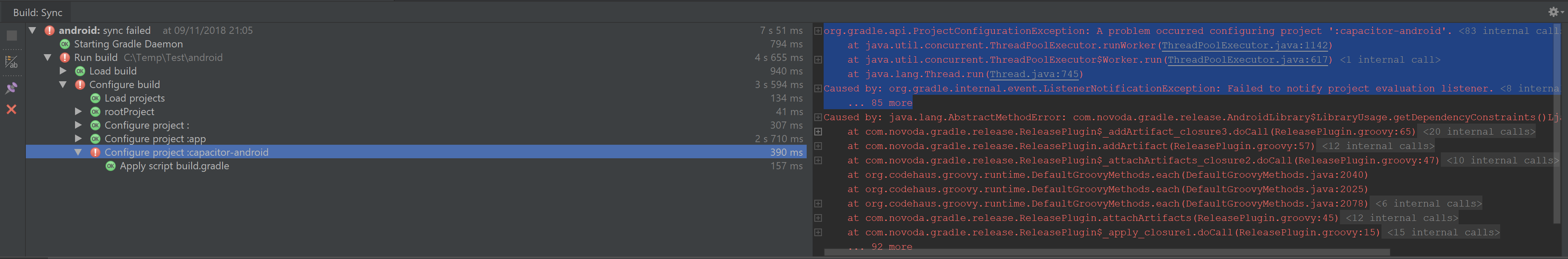Expand the <6 internal calls> folded region
The width and height of the screenshot is (1568, 259).
(1428, 204)
